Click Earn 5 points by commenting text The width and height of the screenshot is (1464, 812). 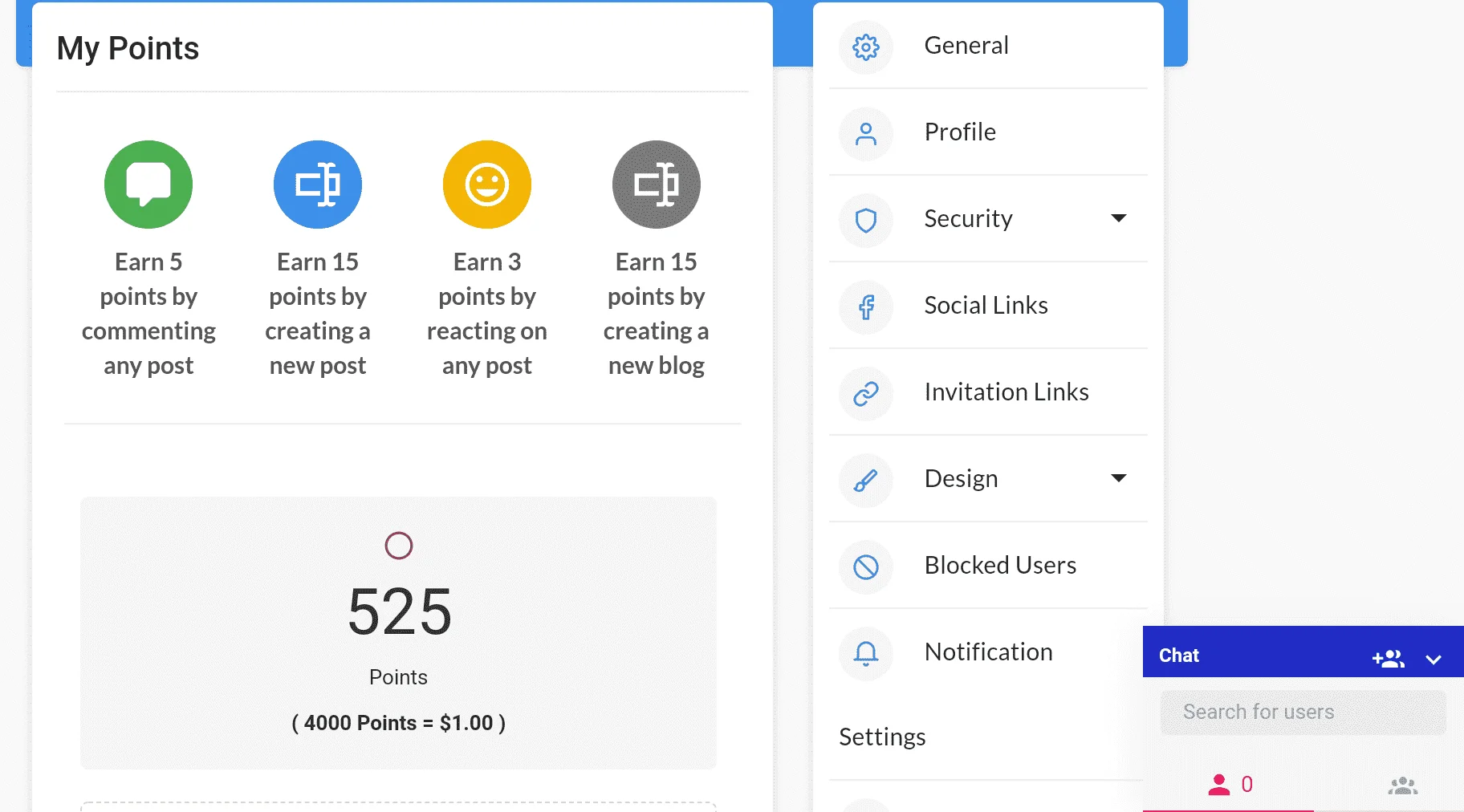click(148, 314)
